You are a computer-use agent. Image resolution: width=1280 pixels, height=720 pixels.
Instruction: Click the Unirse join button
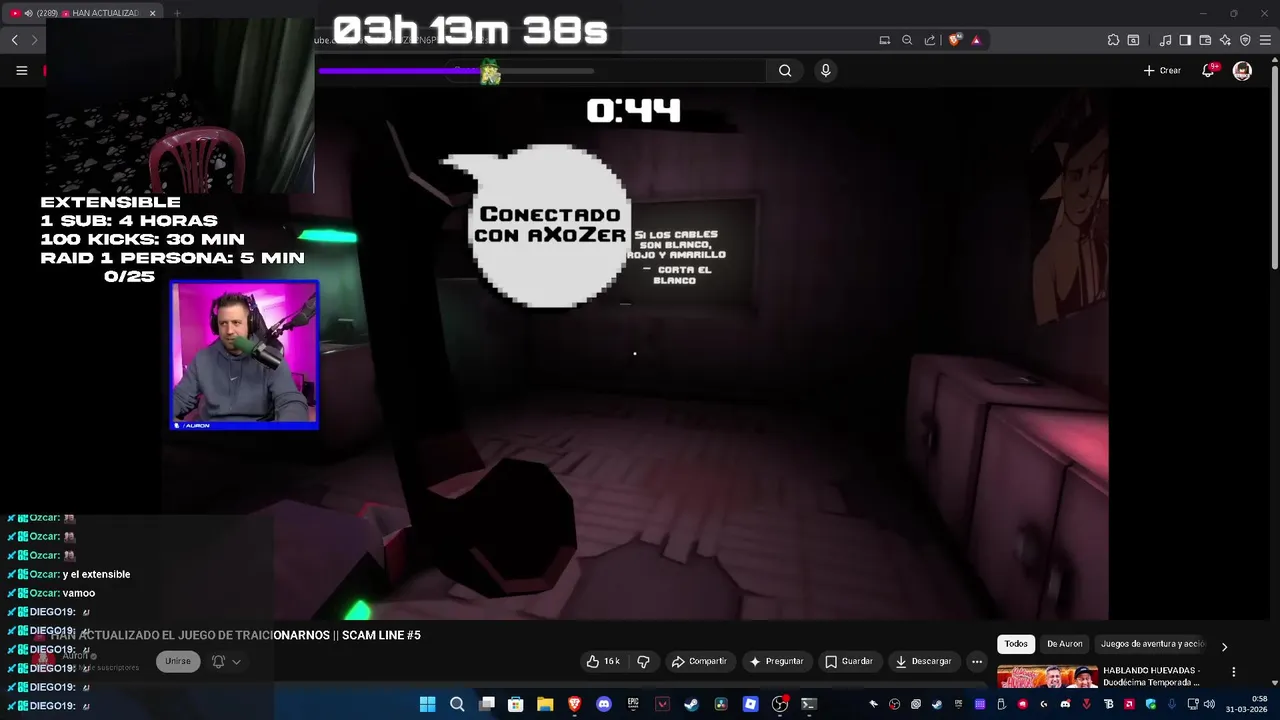[x=178, y=661]
